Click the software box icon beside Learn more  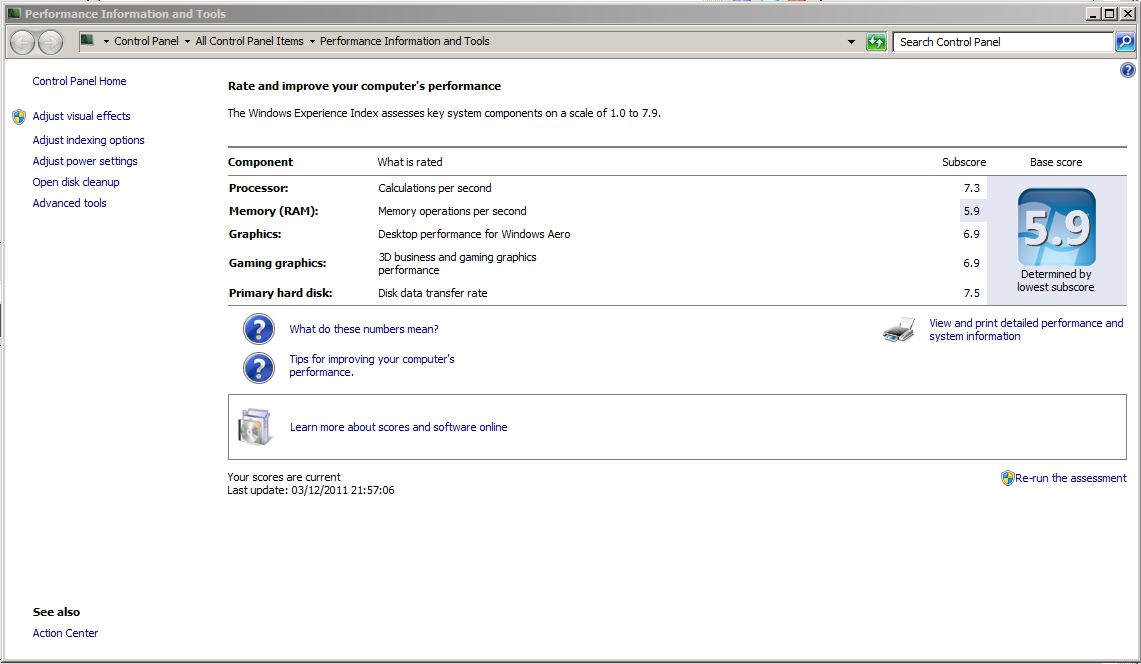pos(255,427)
